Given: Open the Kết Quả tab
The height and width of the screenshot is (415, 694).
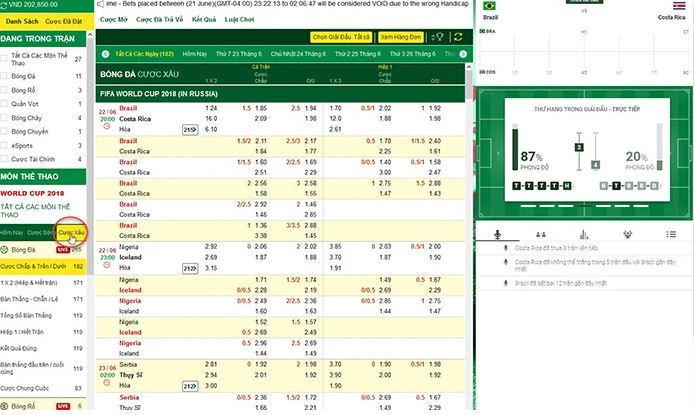Looking at the screenshot, I should click(x=204, y=19).
